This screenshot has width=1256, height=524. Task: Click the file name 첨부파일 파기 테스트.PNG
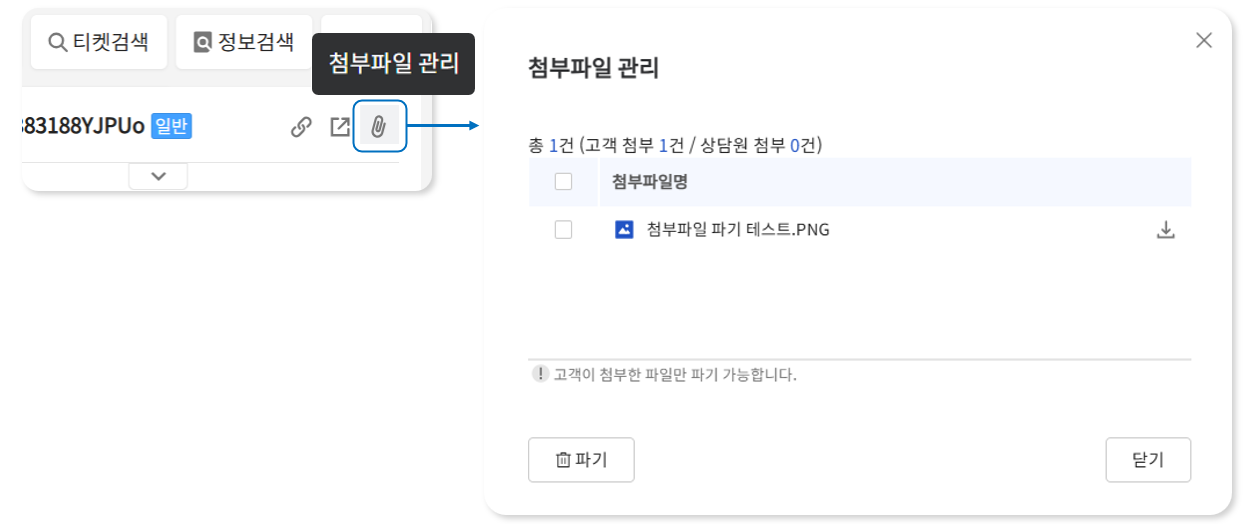(x=738, y=230)
